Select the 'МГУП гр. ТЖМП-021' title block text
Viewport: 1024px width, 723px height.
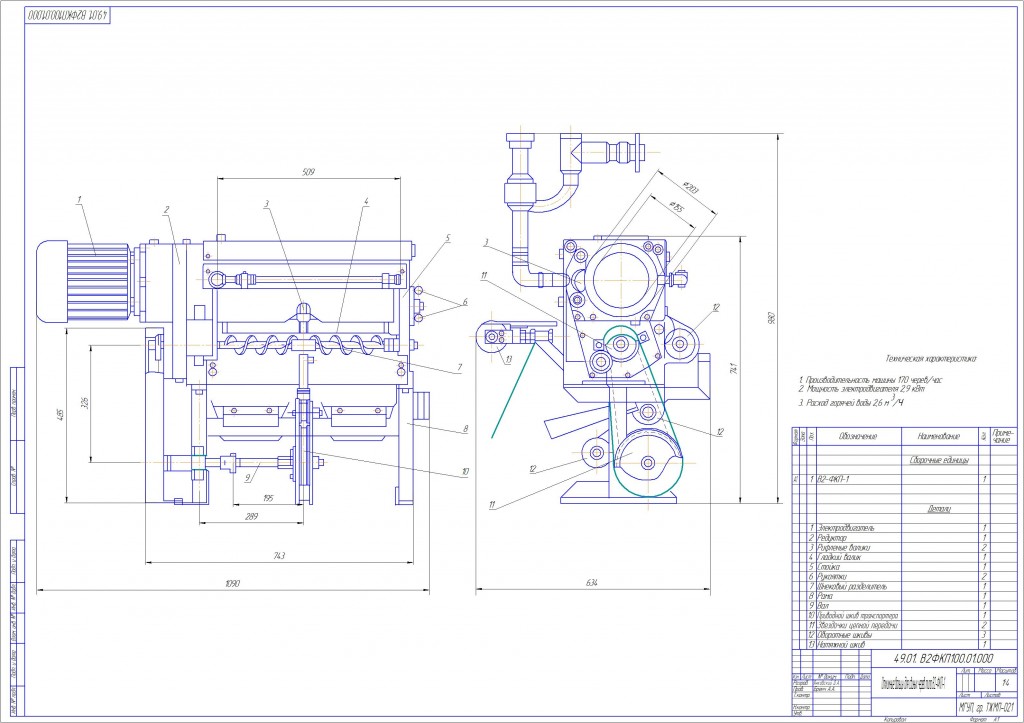[x=986, y=707]
